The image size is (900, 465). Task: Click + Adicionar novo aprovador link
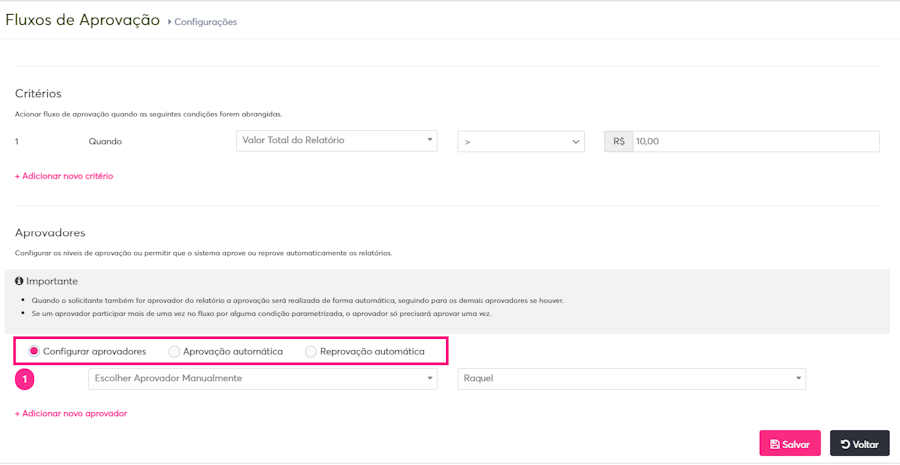click(71, 413)
